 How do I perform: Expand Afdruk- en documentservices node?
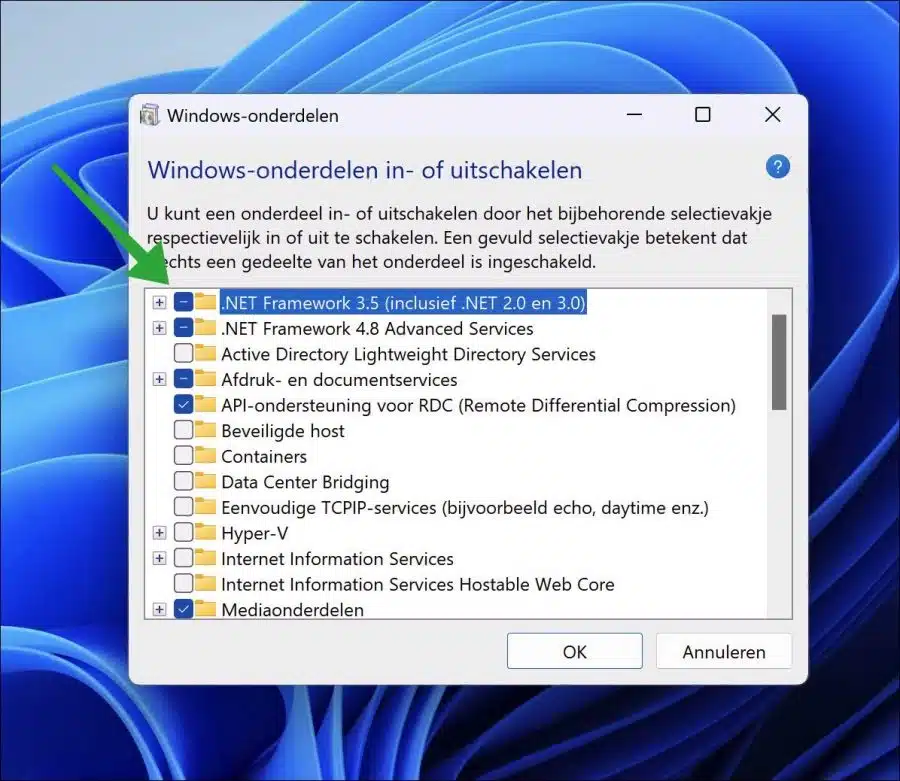[x=159, y=379]
